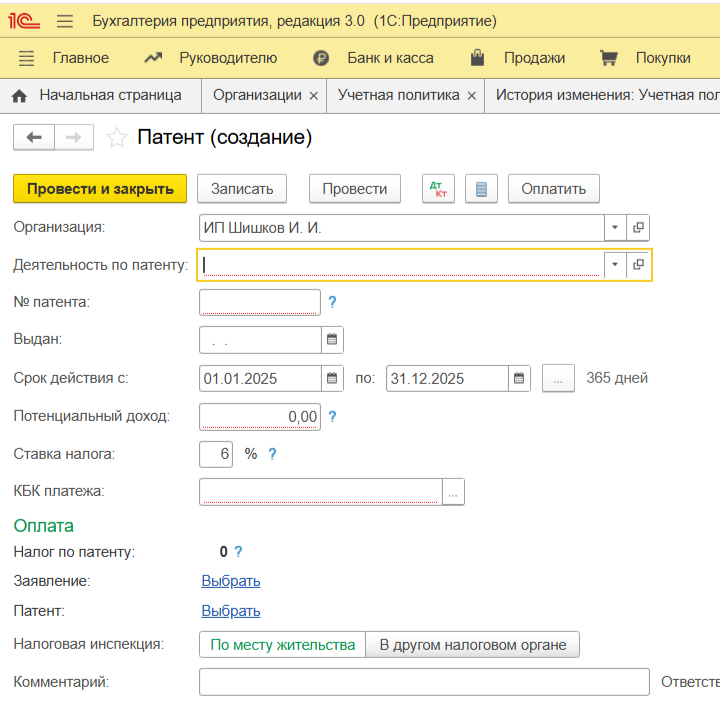Go back with the left arrow button
This screenshot has height=707, width=720.
pos(34,138)
